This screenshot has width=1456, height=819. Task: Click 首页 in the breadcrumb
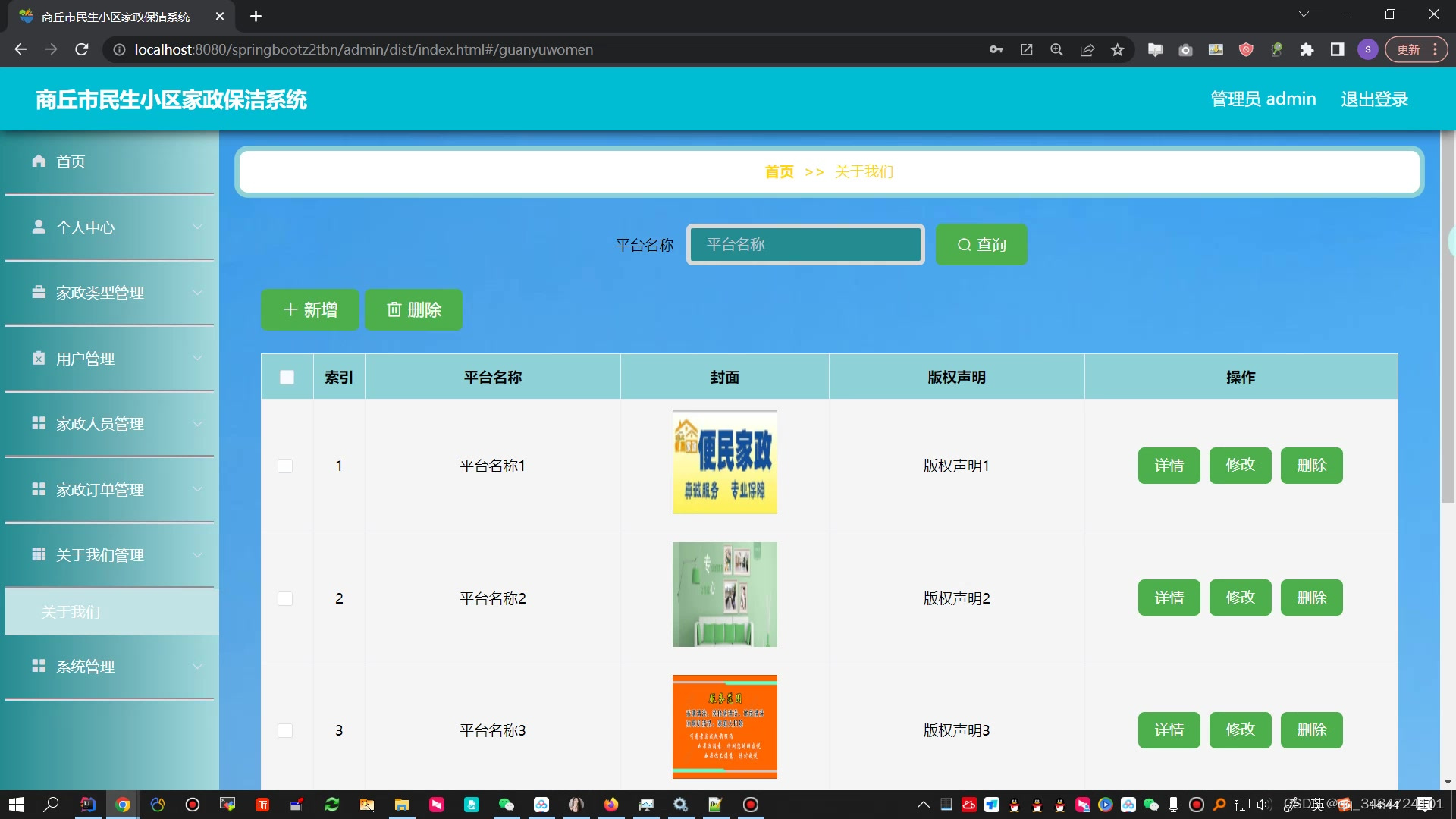tap(779, 172)
